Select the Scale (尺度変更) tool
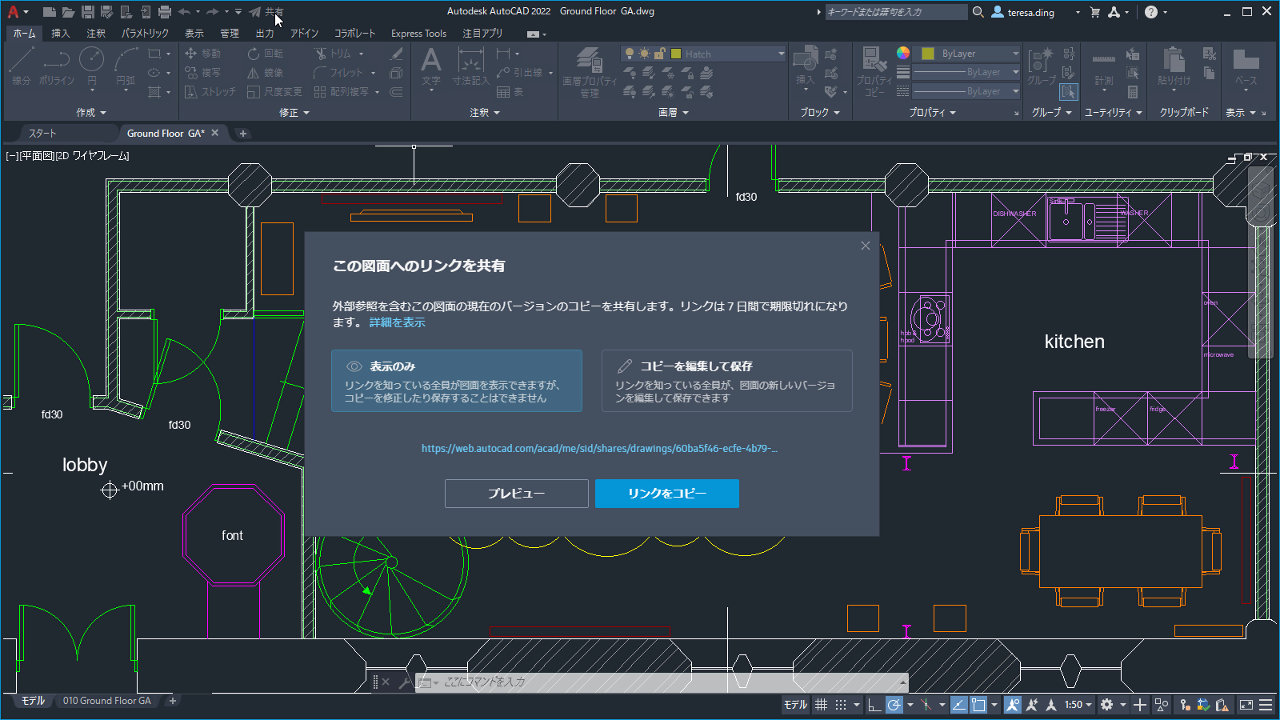1280x720 pixels. tap(275, 91)
